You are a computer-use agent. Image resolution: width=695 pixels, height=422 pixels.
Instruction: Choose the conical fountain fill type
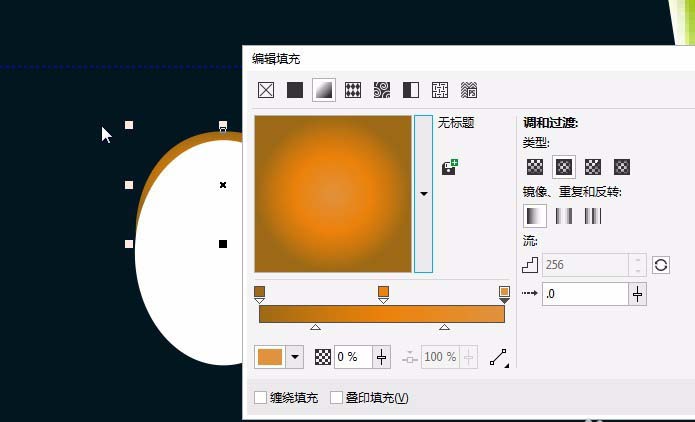click(x=593, y=167)
